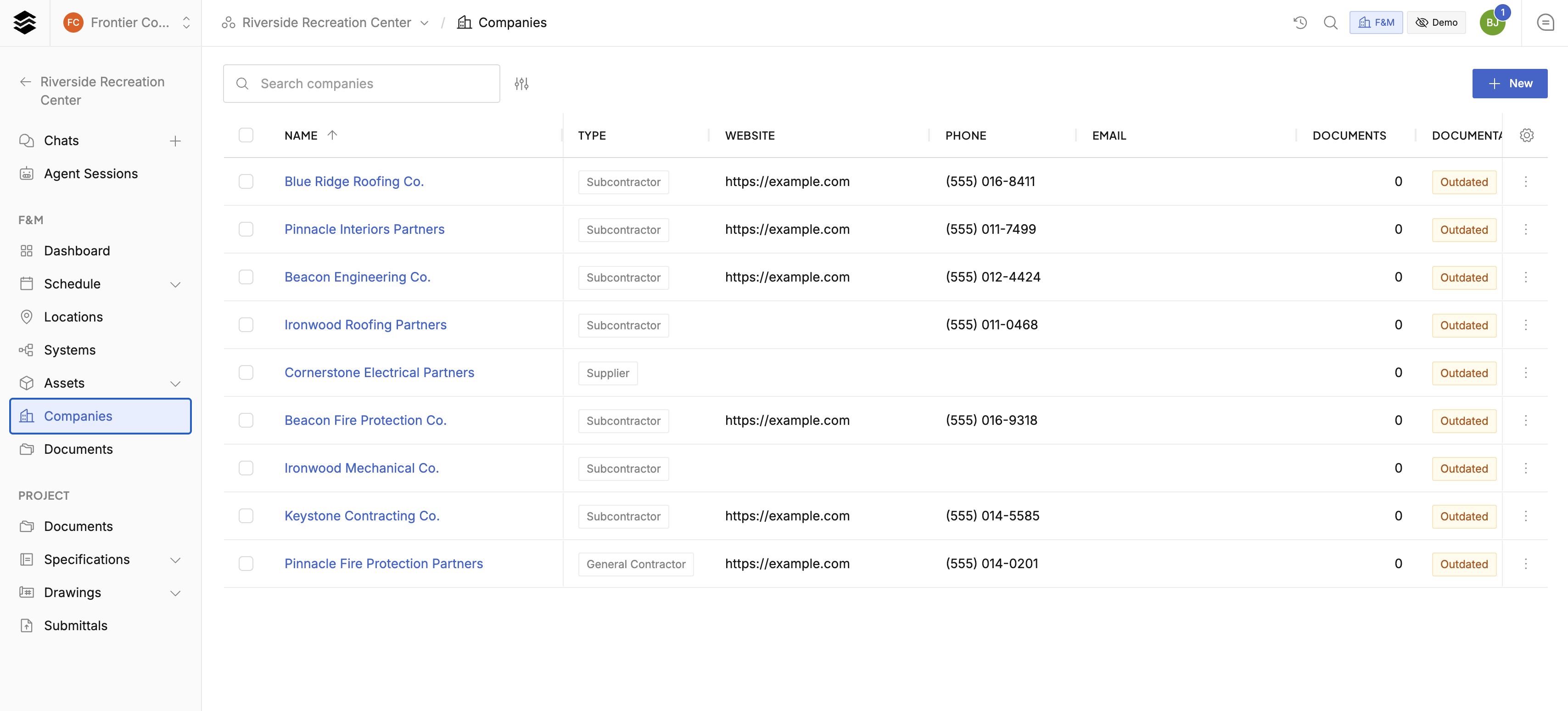Open row menu for Cornerstone Electrical Partners
1568x711 pixels.
click(1525, 372)
